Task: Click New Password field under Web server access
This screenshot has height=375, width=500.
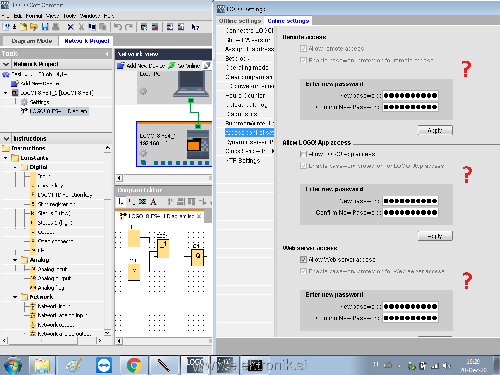Action: [410, 306]
